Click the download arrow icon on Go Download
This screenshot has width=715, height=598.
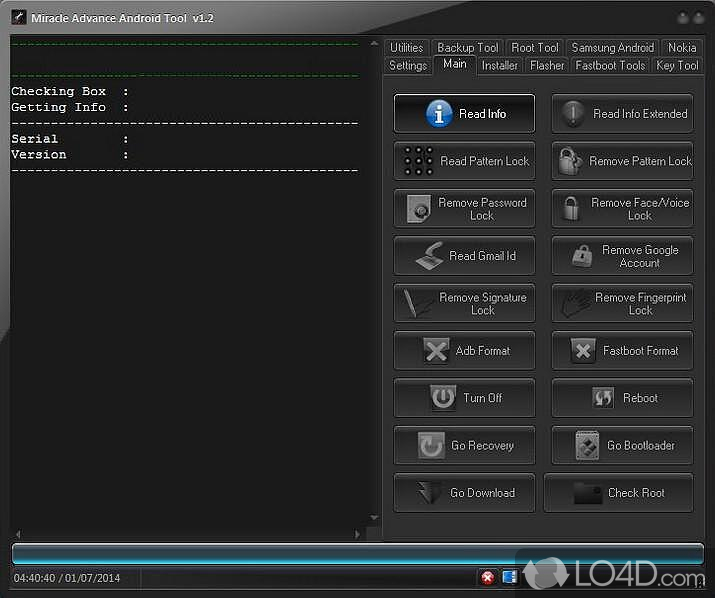pos(428,493)
